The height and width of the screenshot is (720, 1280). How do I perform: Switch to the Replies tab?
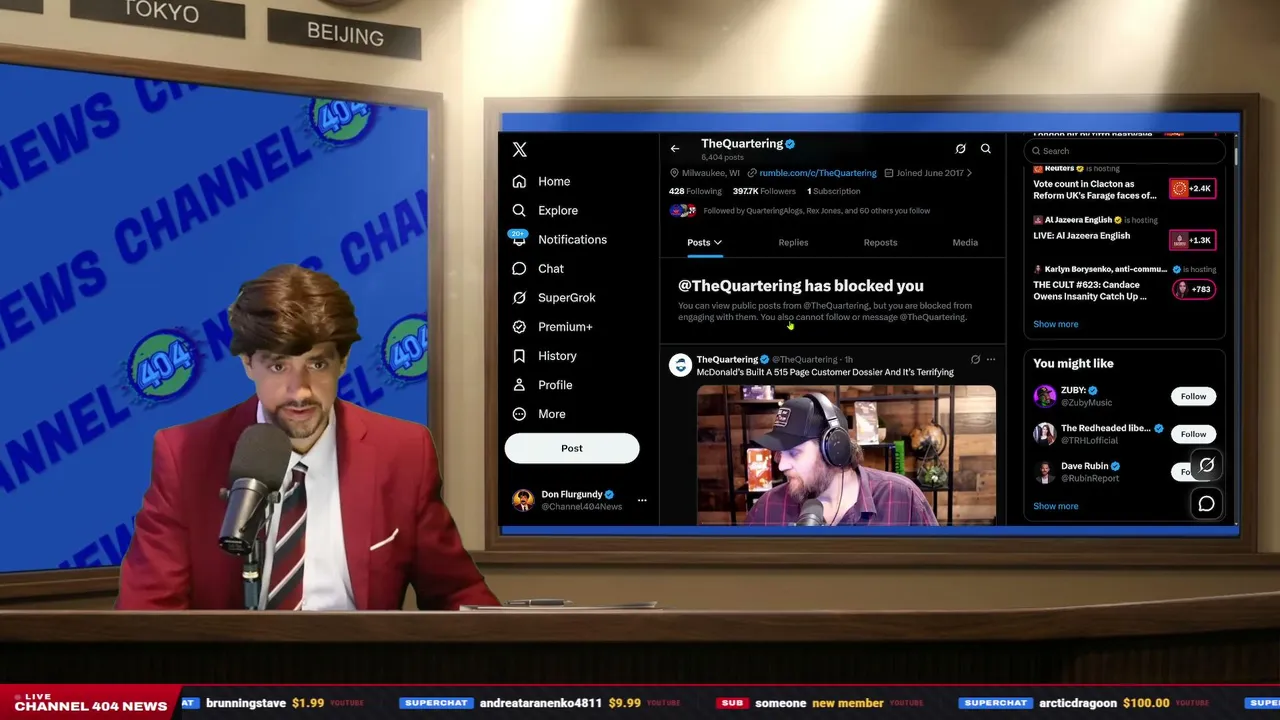point(793,242)
